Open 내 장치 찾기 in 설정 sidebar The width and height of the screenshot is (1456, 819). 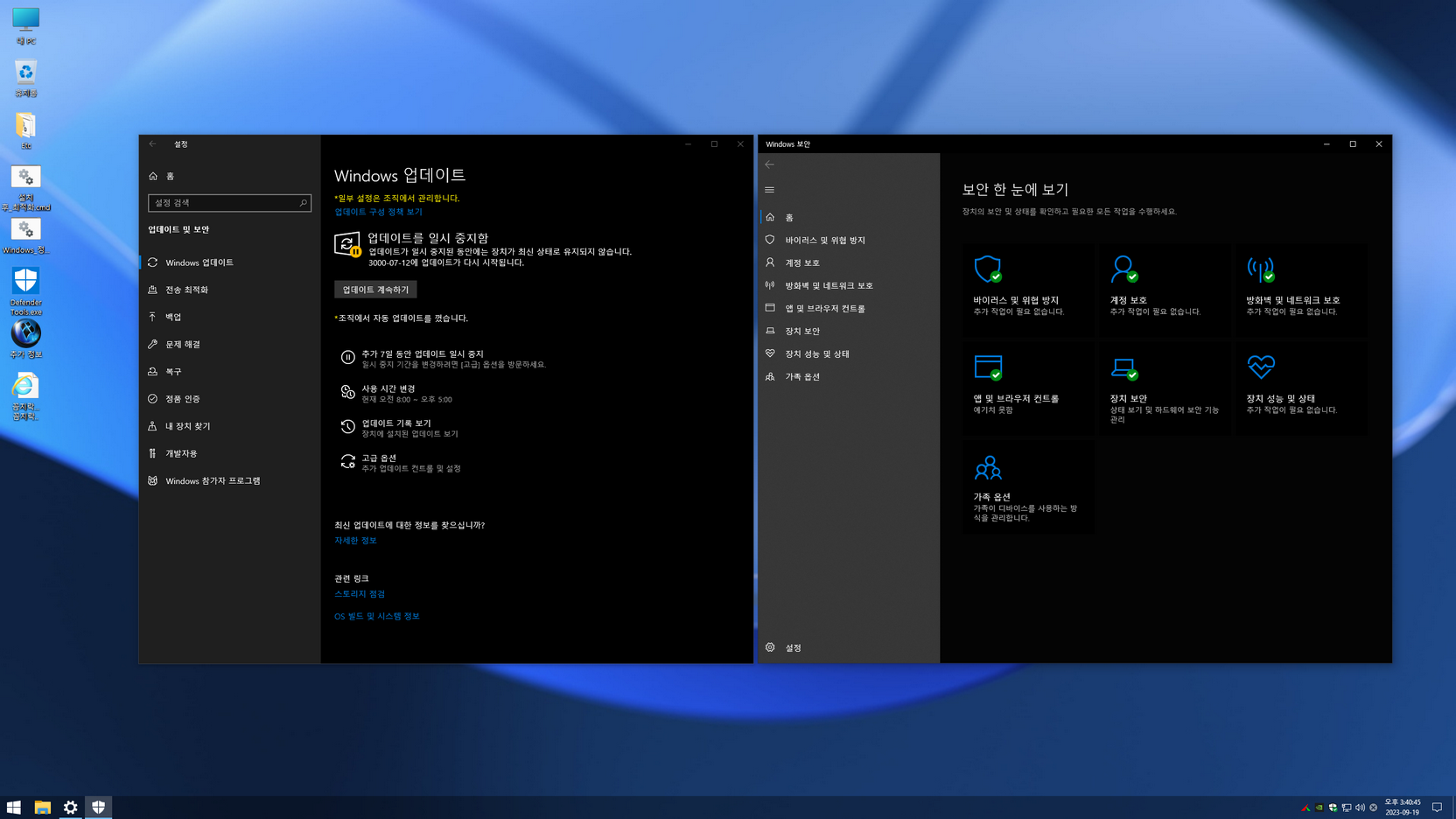pos(229,426)
